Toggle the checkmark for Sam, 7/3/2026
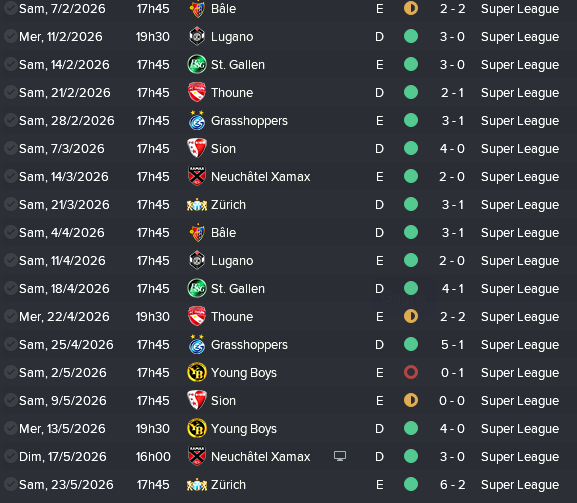 point(10,148)
